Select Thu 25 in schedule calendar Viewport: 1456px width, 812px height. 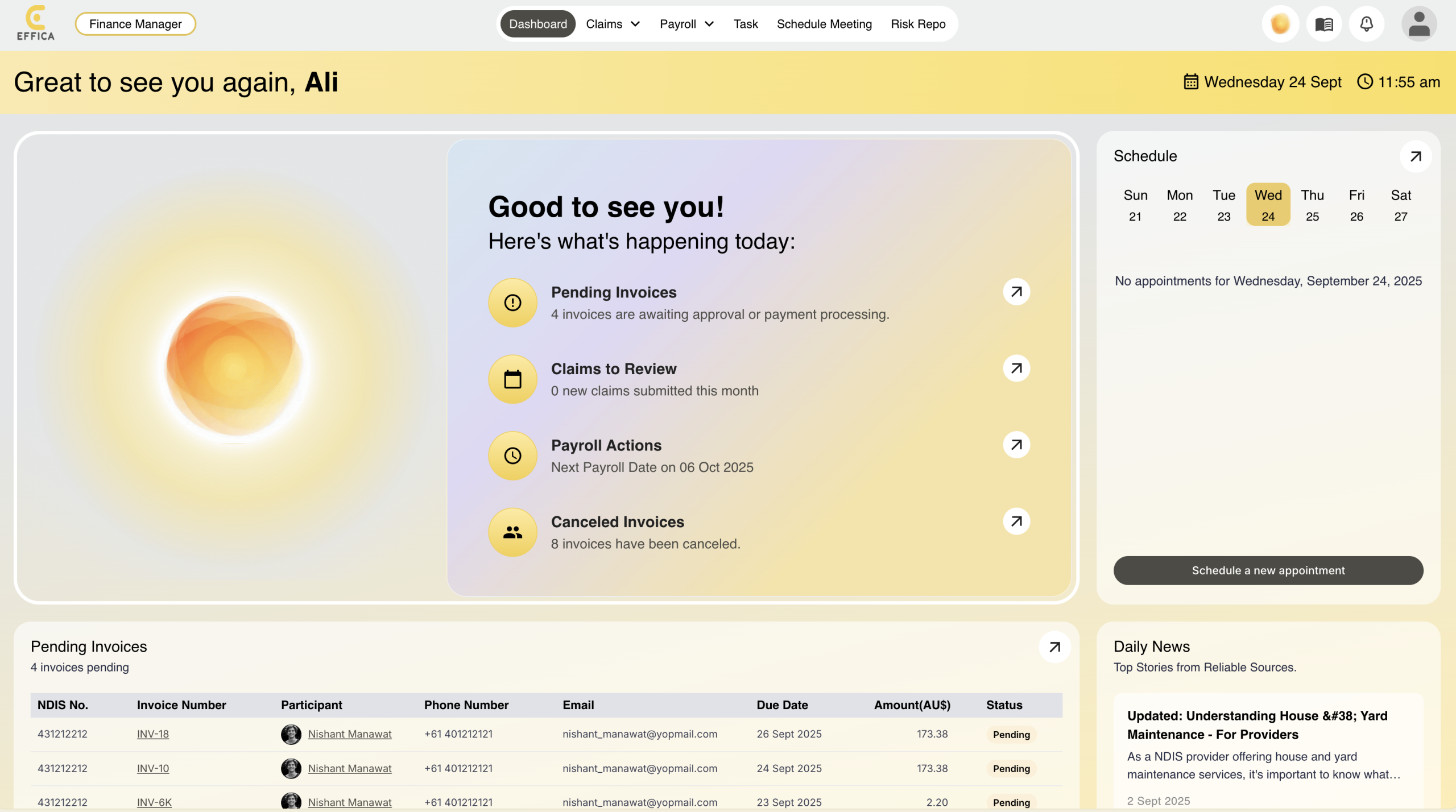pos(1312,205)
